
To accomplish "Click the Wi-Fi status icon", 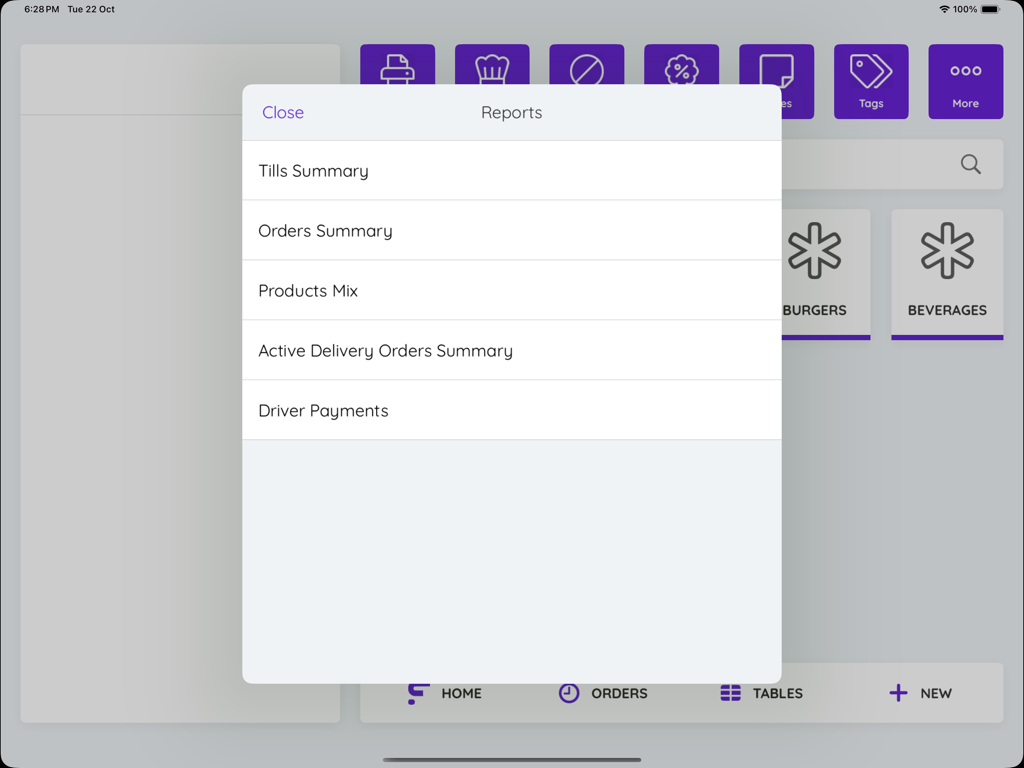I will click(x=944, y=9).
